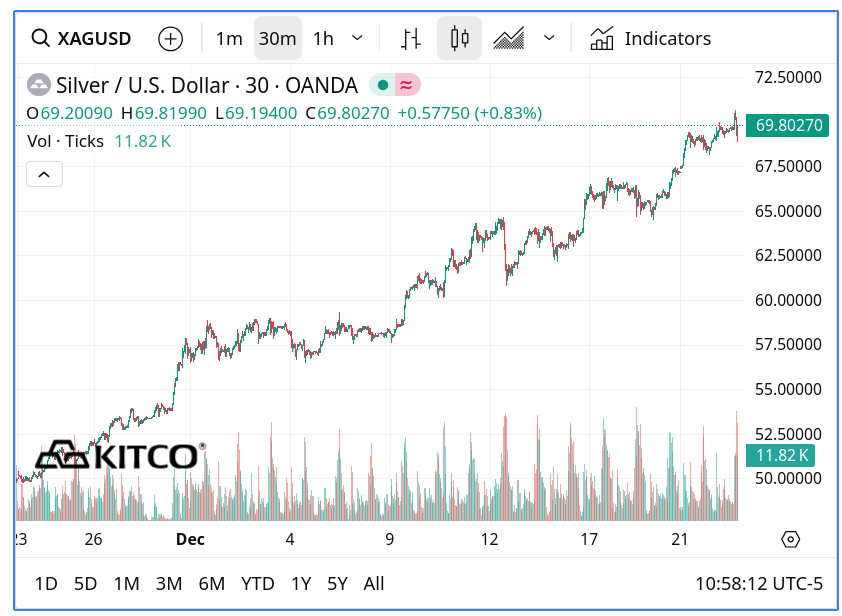Click the Dec date axis label
The image size is (842, 616).
[x=190, y=539]
